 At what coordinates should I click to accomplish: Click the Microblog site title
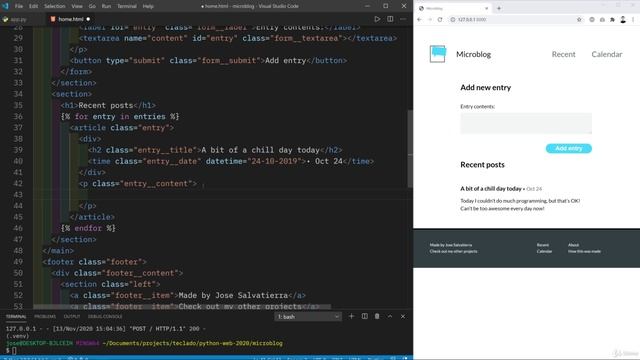click(x=473, y=54)
